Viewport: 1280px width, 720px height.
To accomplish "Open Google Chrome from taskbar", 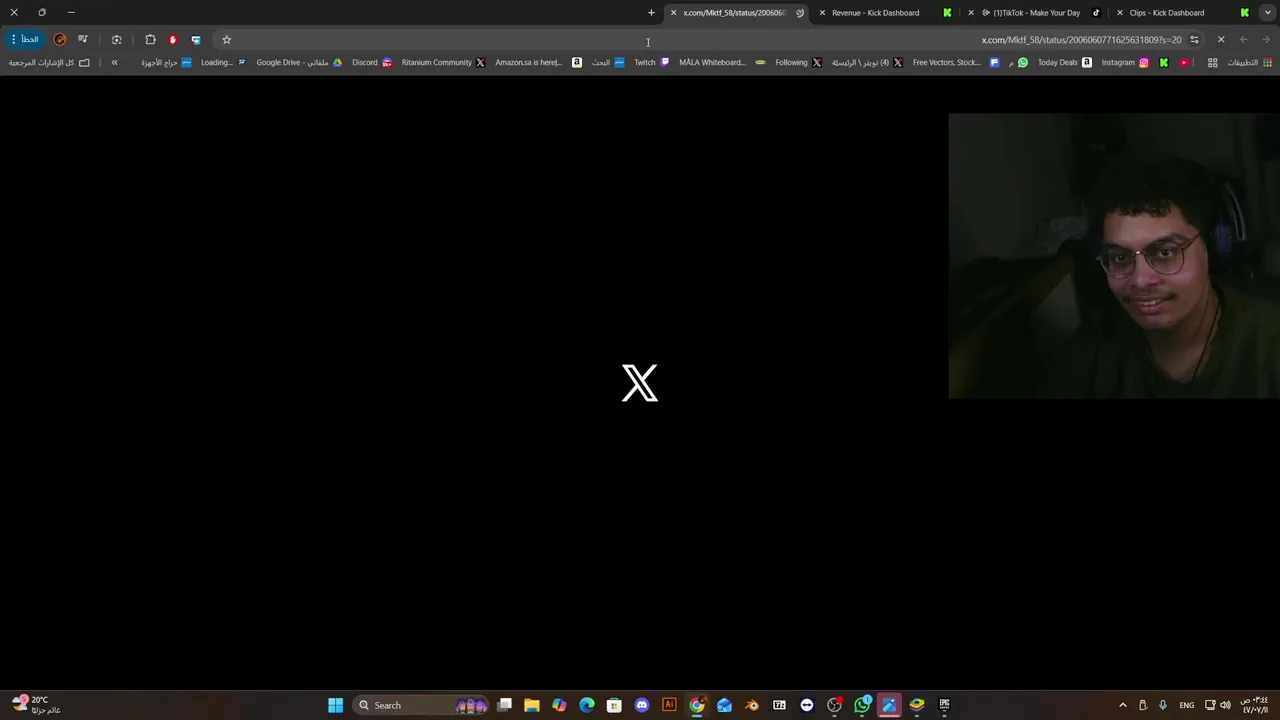I will tap(697, 705).
